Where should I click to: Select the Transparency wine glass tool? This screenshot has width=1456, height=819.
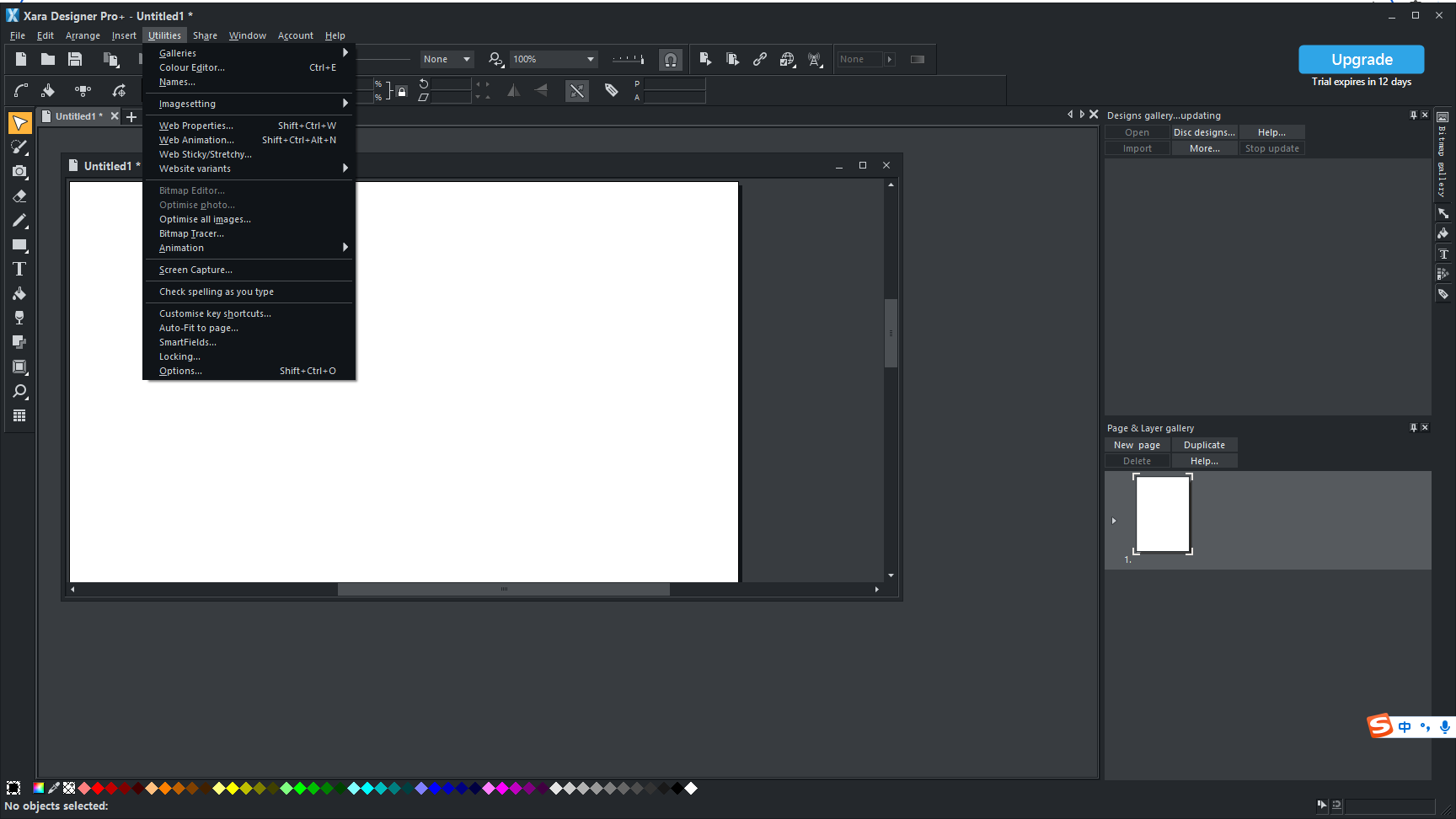(x=19, y=318)
